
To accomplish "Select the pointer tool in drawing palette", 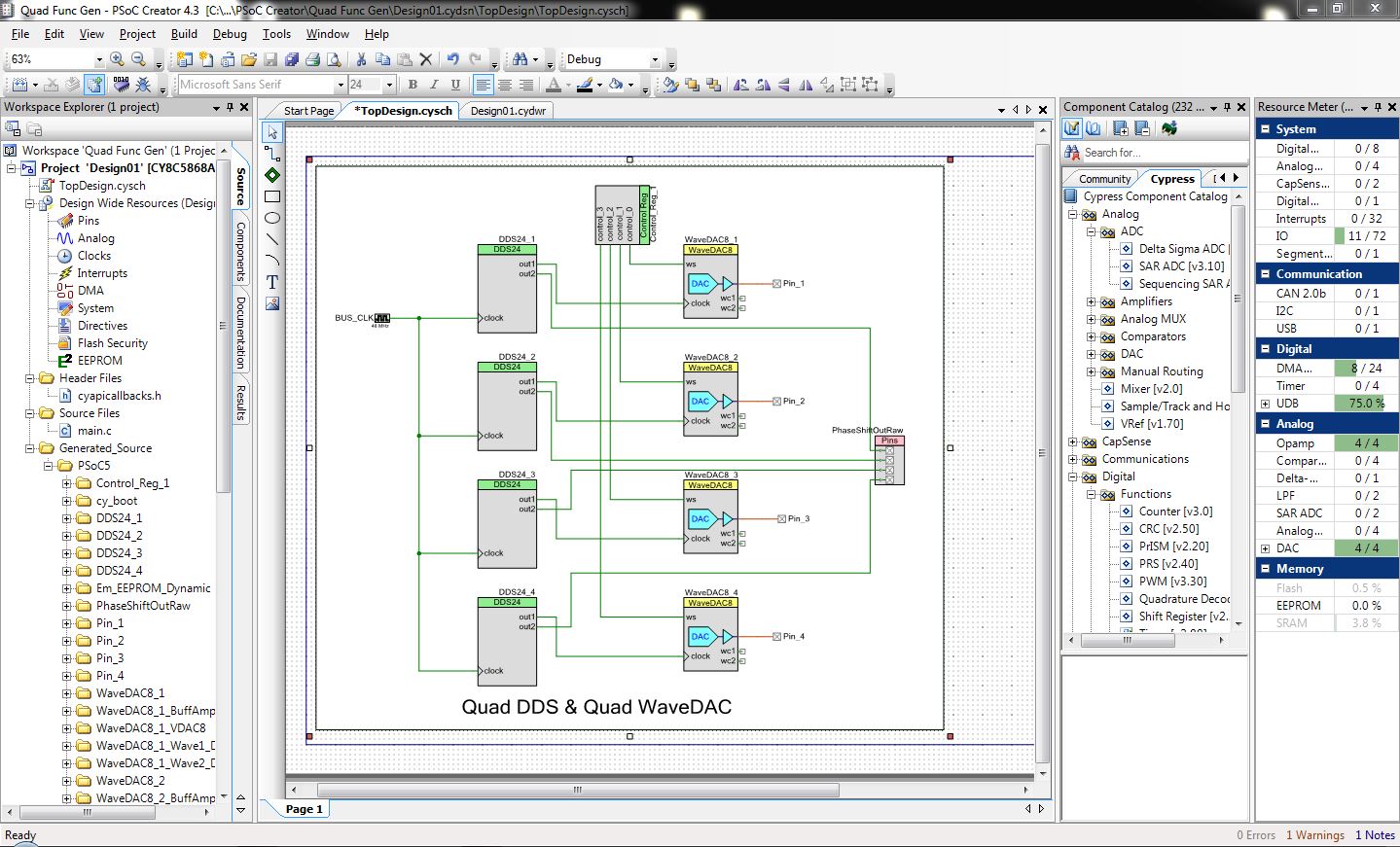I will point(272,132).
